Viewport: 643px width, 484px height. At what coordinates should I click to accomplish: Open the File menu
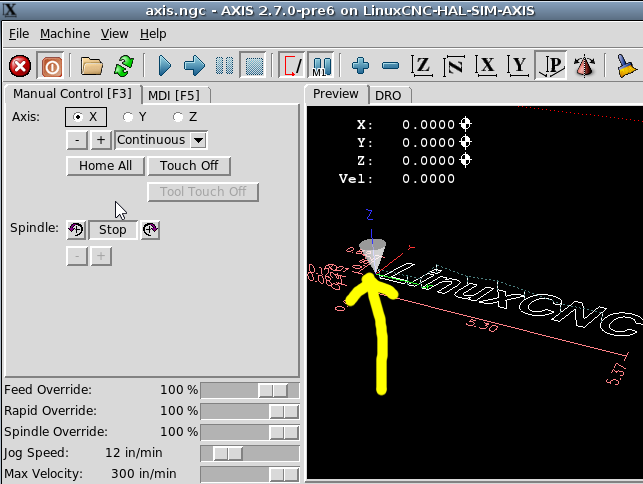pos(19,34)
